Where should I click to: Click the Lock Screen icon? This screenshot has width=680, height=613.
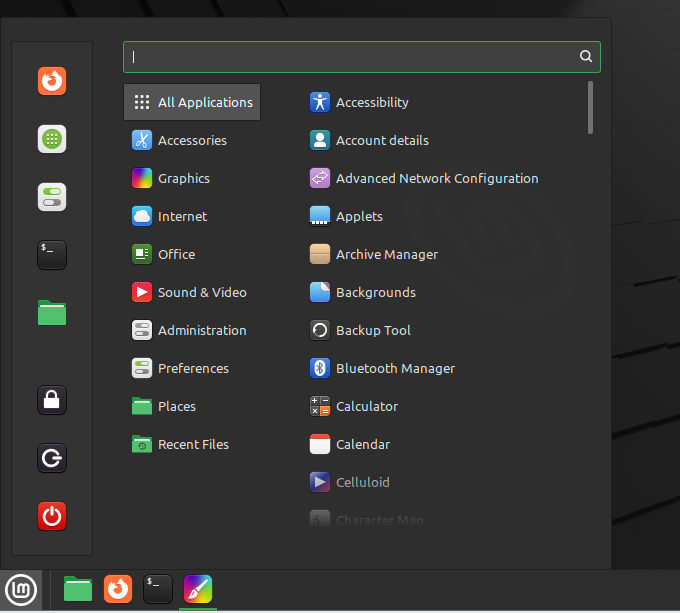(x=52, y=400)
